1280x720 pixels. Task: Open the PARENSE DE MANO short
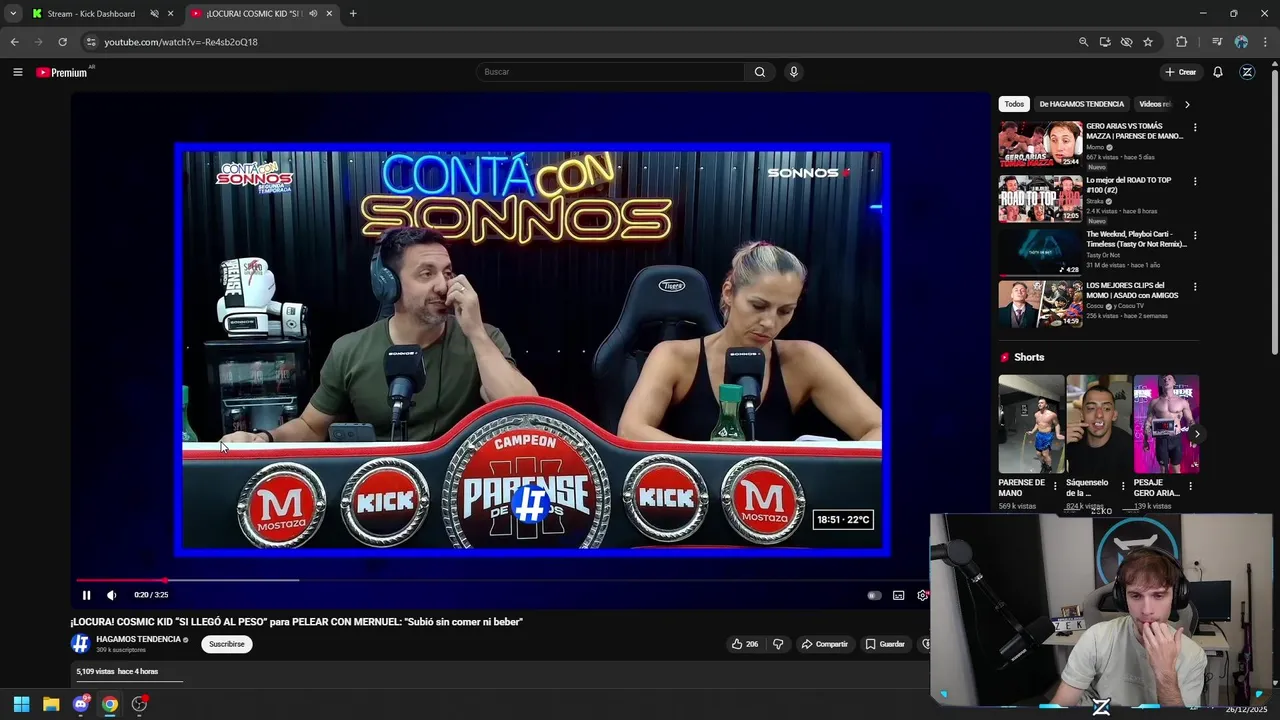pos(1031,424)
